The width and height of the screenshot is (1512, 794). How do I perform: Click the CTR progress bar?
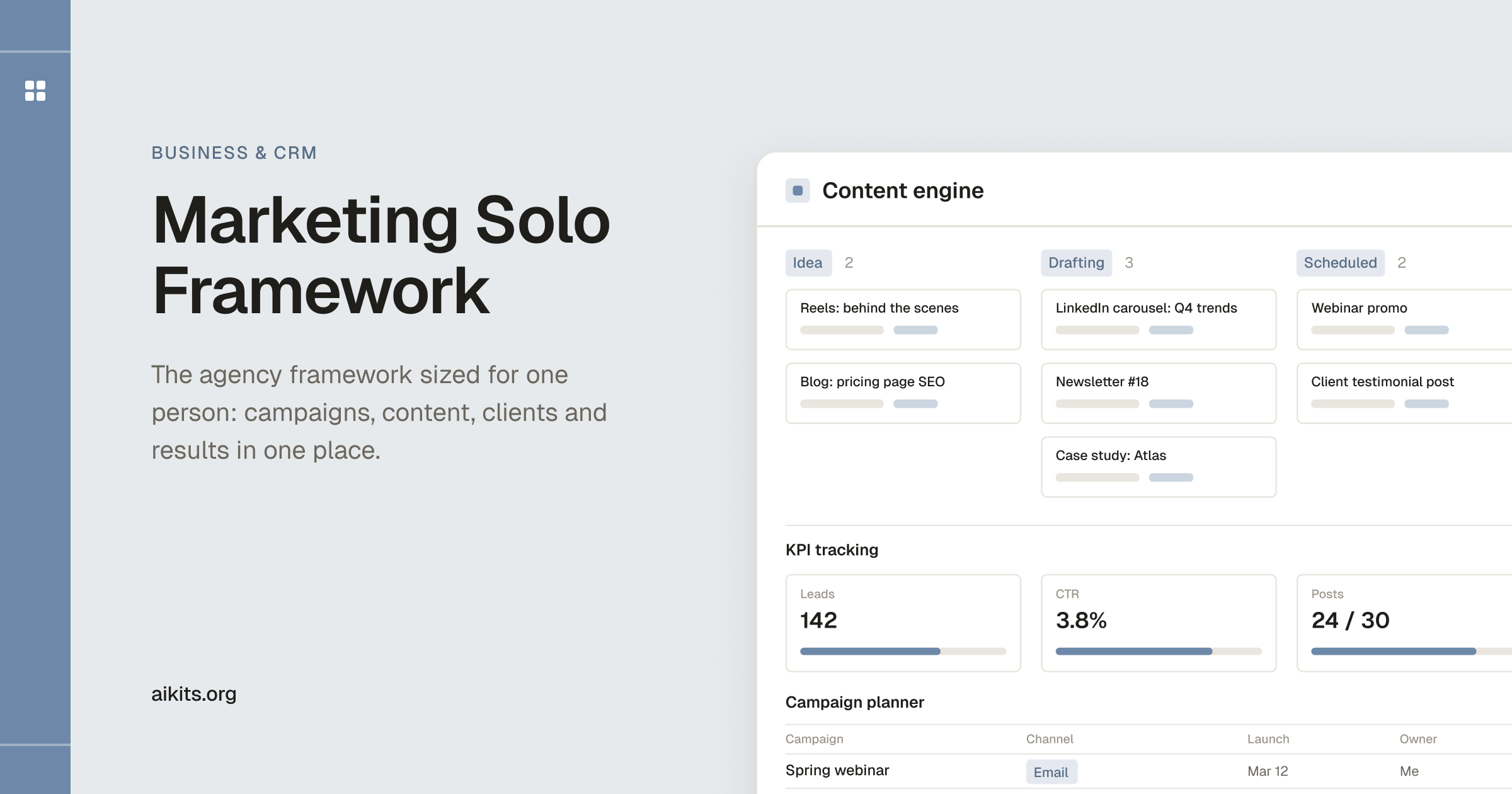(x=1159, y=652)
